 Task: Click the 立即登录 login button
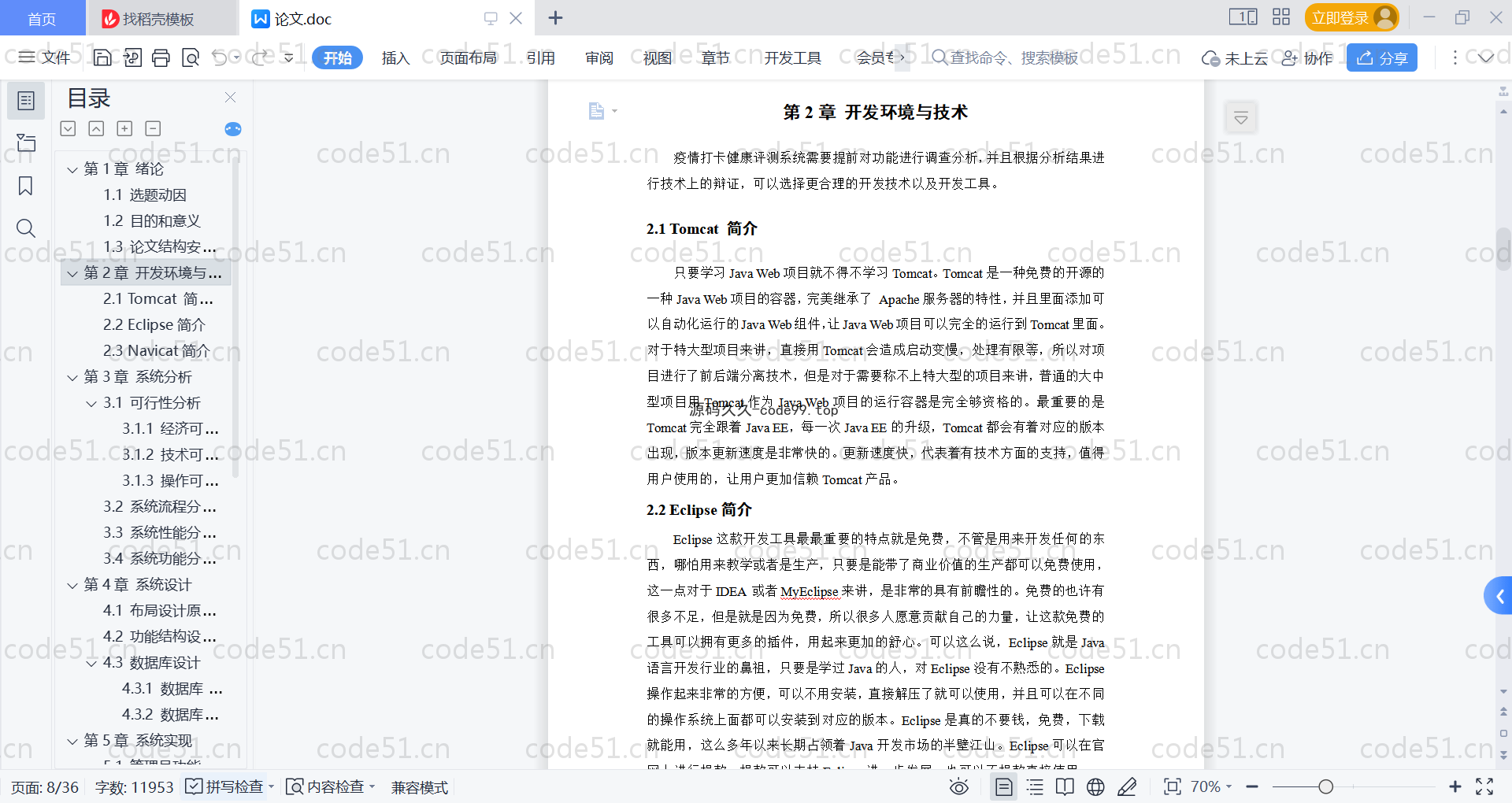pyautogui.click(x=1351, y=17)
